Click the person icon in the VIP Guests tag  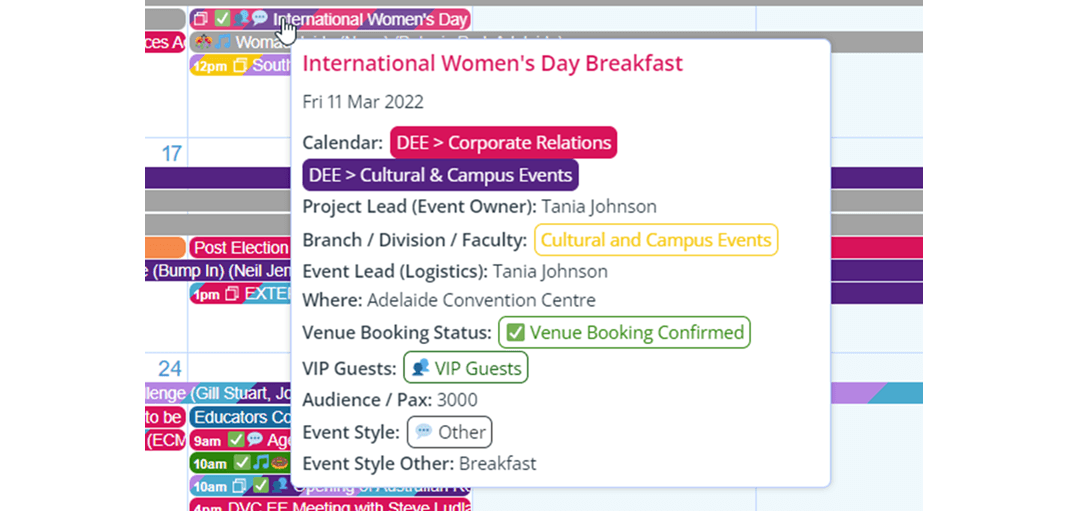click(421, 369)
